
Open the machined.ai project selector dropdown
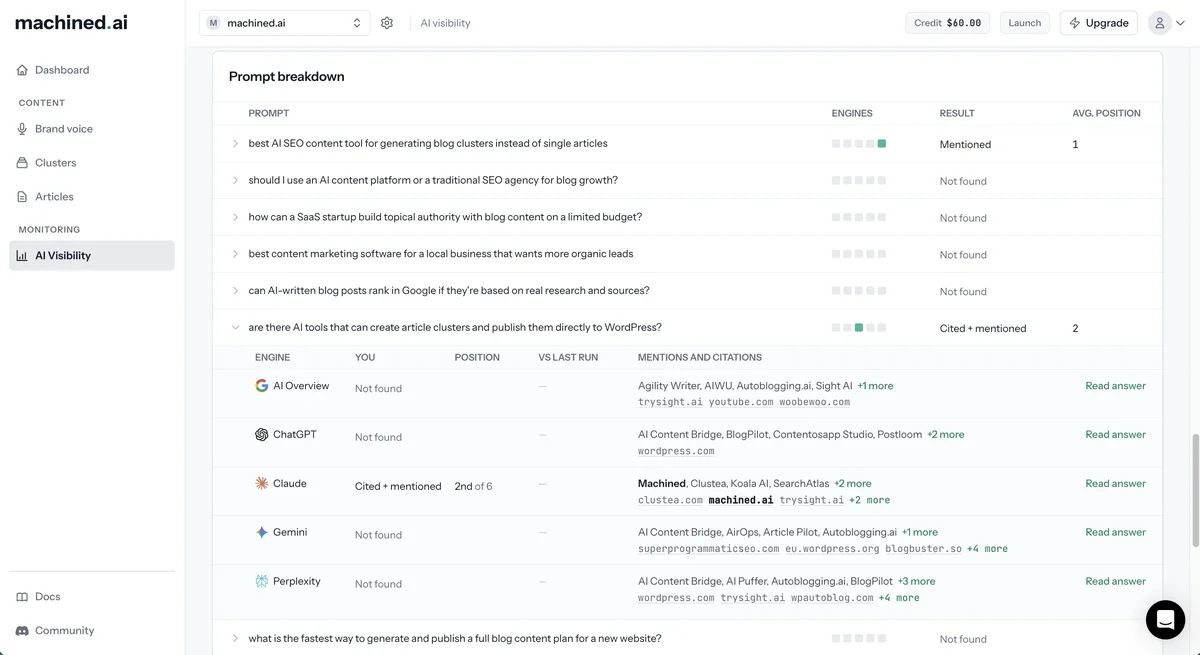pos(285,23)
